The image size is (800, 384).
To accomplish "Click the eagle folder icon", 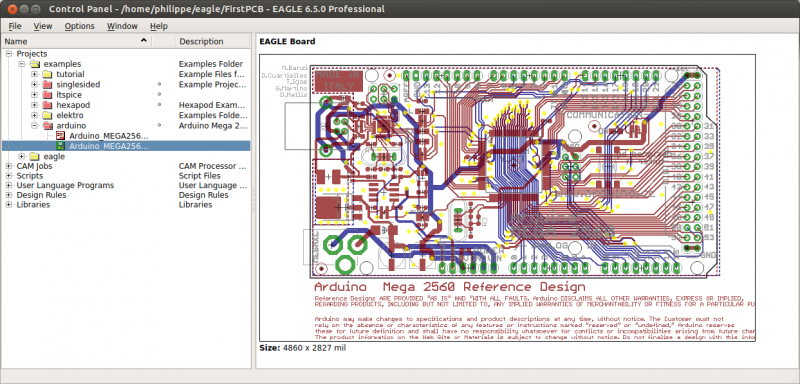I will tap(34, 157).
